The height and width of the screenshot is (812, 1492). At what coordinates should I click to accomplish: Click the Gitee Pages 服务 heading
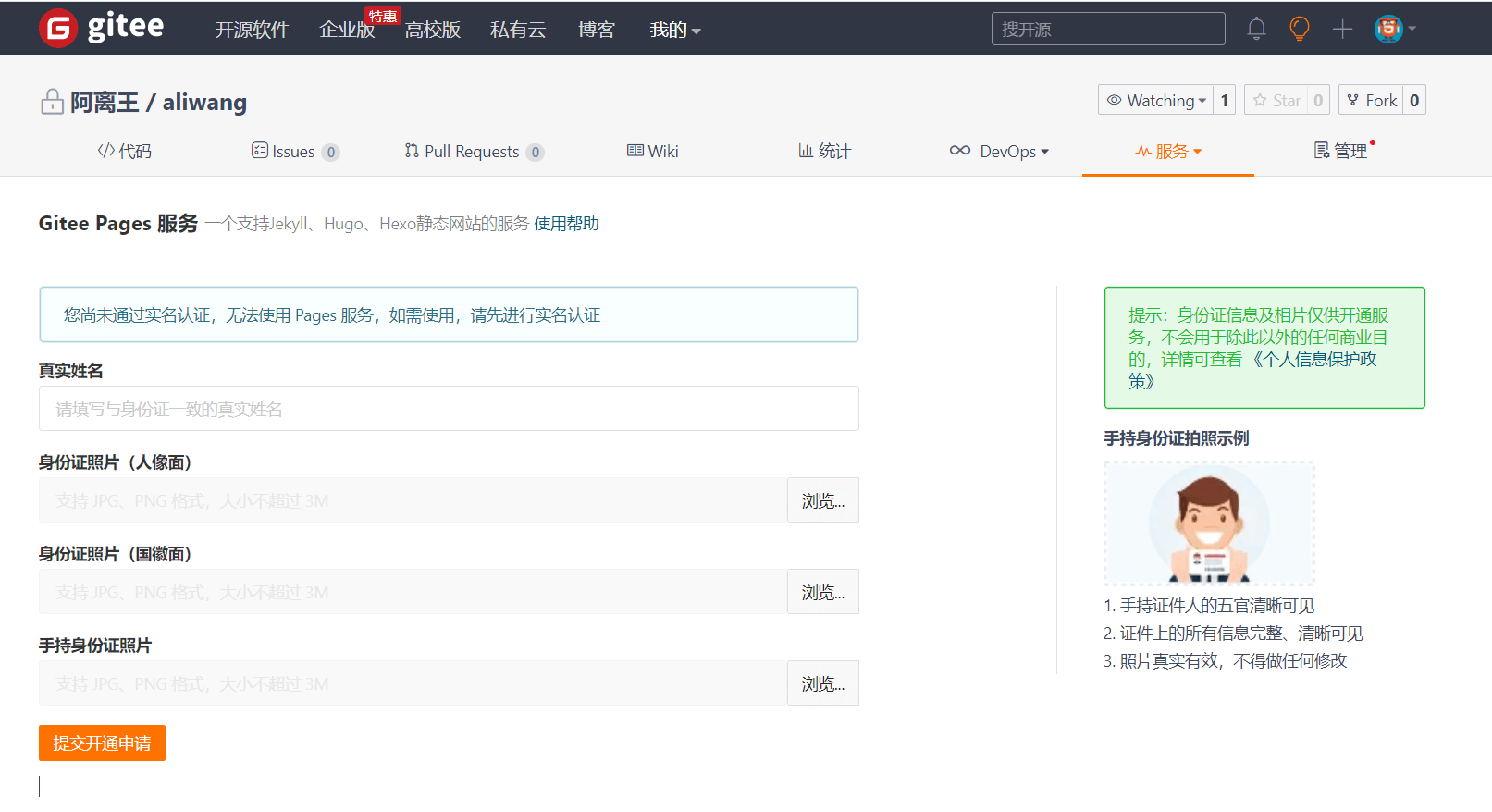(x=118, y=224)
